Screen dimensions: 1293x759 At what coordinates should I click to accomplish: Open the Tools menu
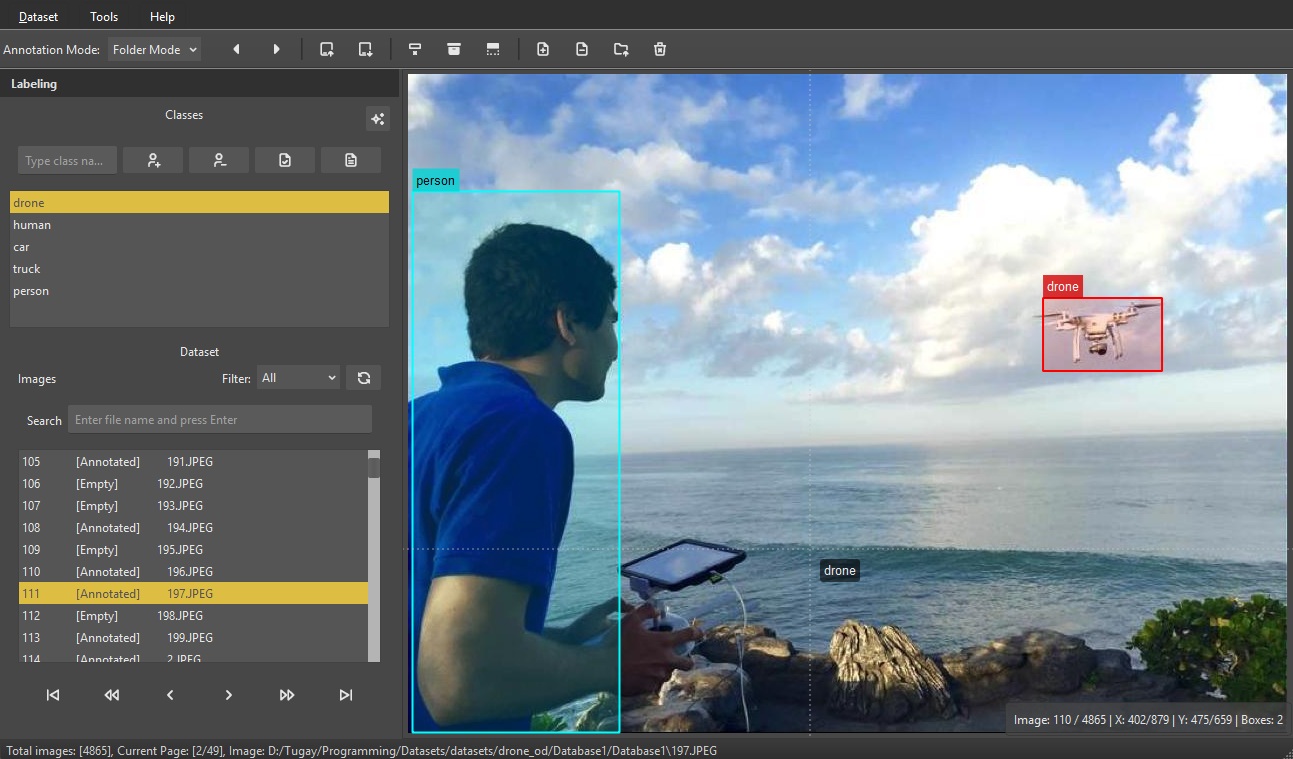tap(103, 16)
